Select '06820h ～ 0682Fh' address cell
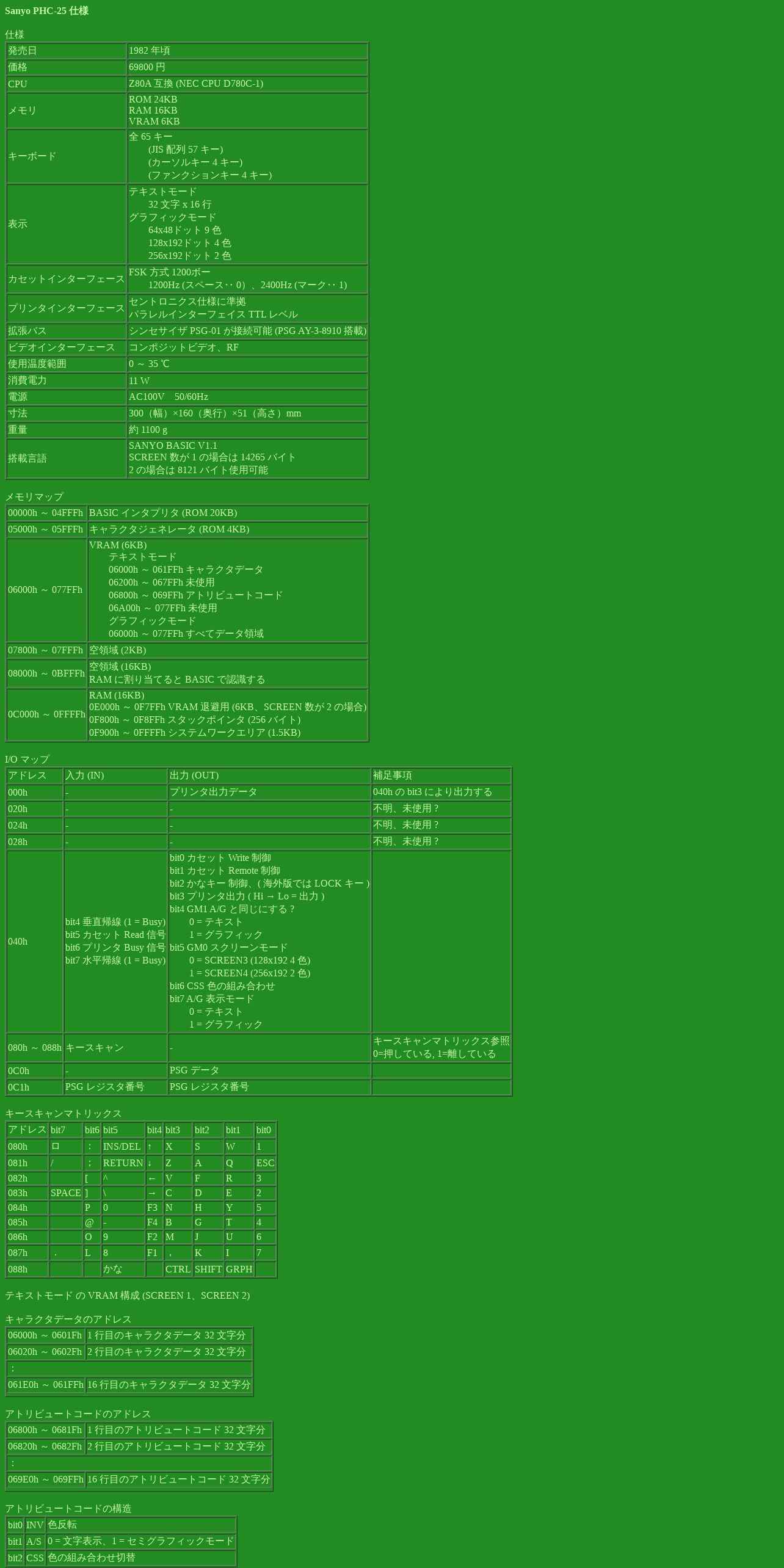This screenshot has height=1568, width=784. click(x=46, y=1446)
